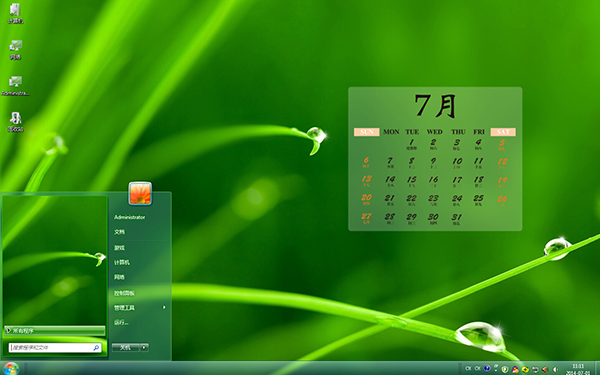Viewport: 600px width, 375px height.
Task: Select date 6 in the calendar
Action: pyautogui.click(x=366, y=162)
